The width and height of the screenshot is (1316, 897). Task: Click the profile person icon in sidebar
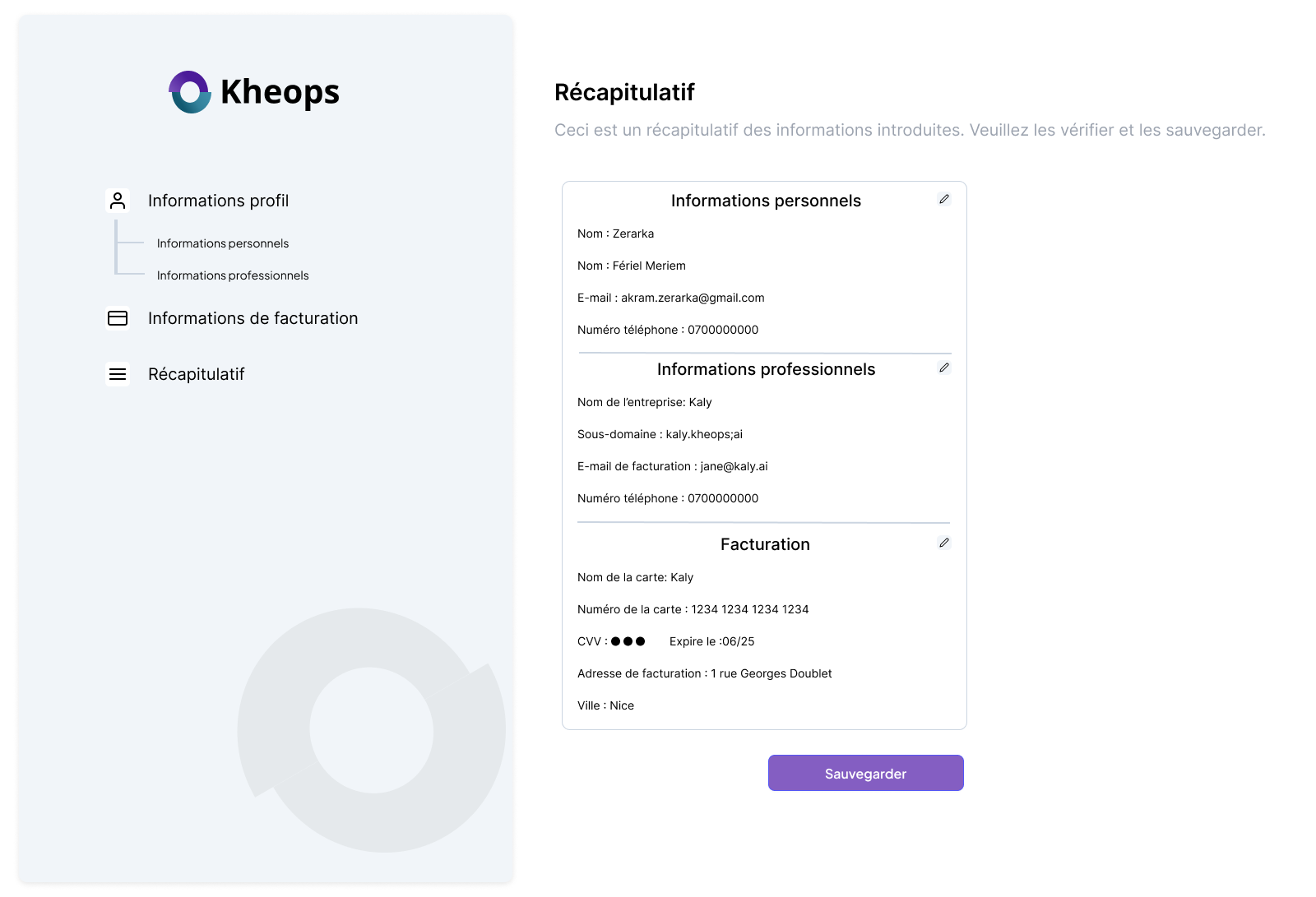coord(118,201)
